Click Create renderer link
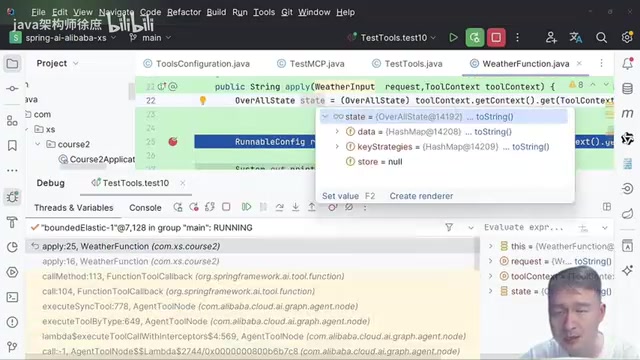Screen dimensions: 640x360 (x=421, y=196)
